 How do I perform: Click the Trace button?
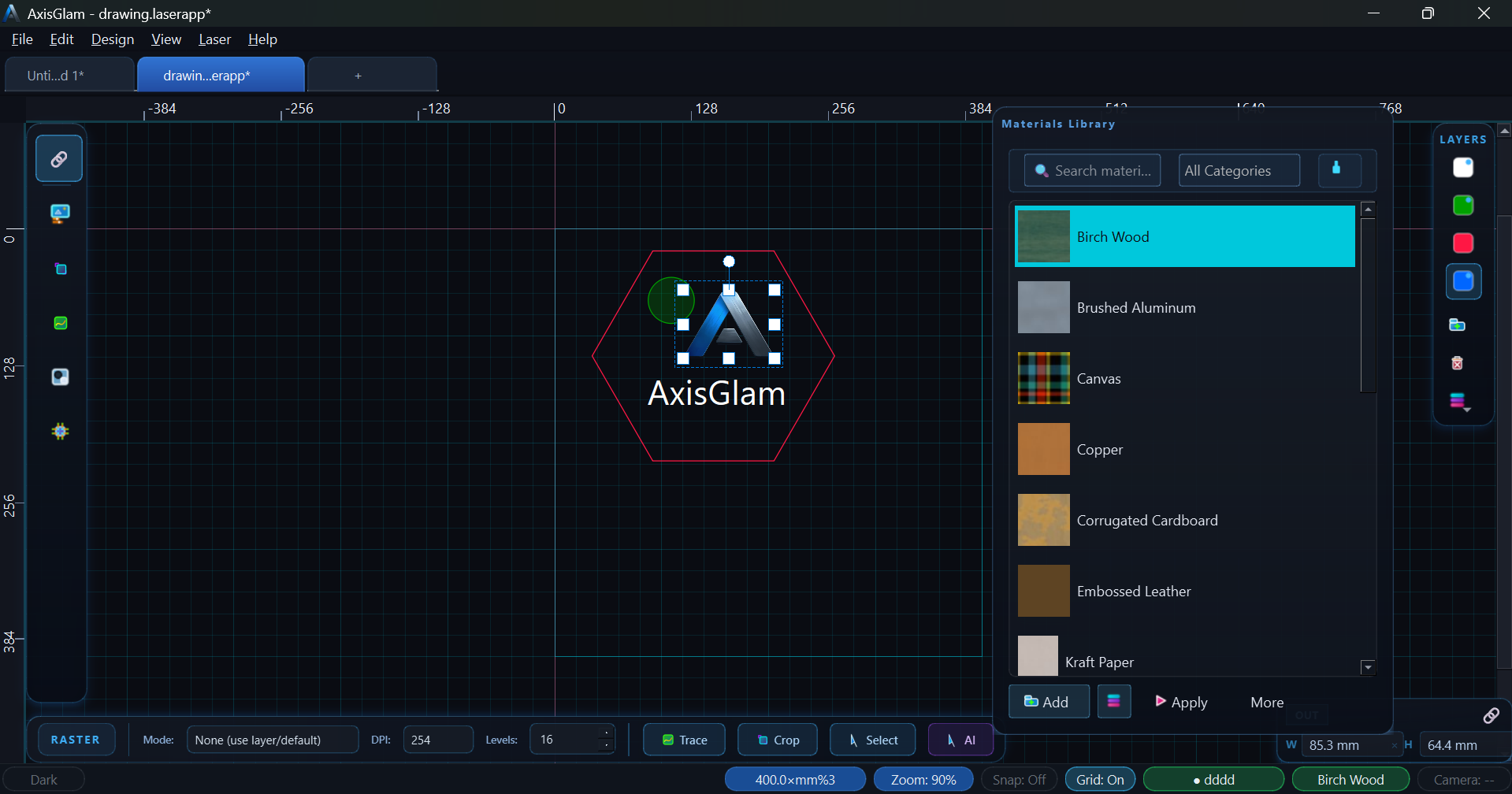pyautogui.click(x=683, y=739)
